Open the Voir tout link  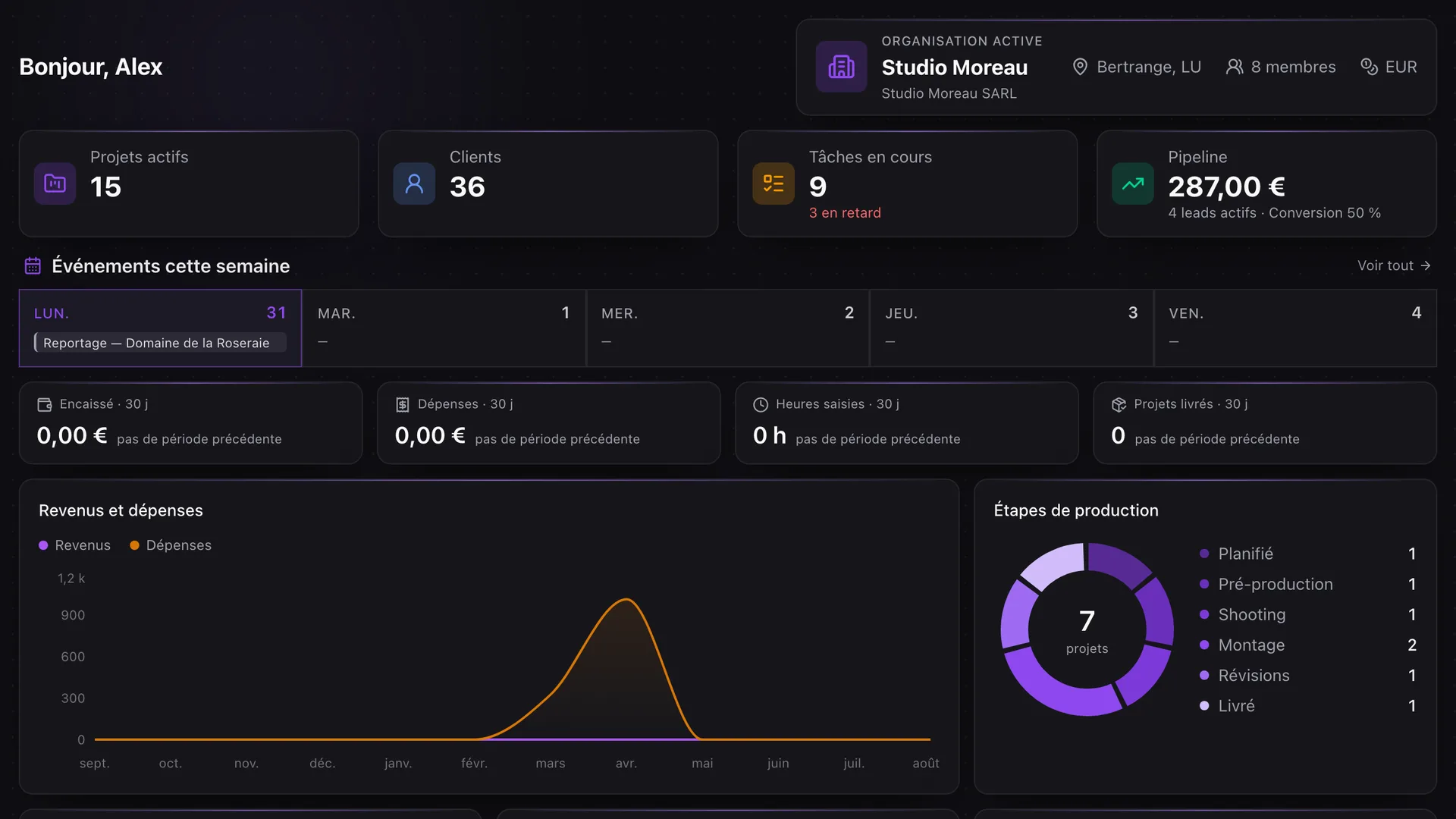tap(1394, 265)
